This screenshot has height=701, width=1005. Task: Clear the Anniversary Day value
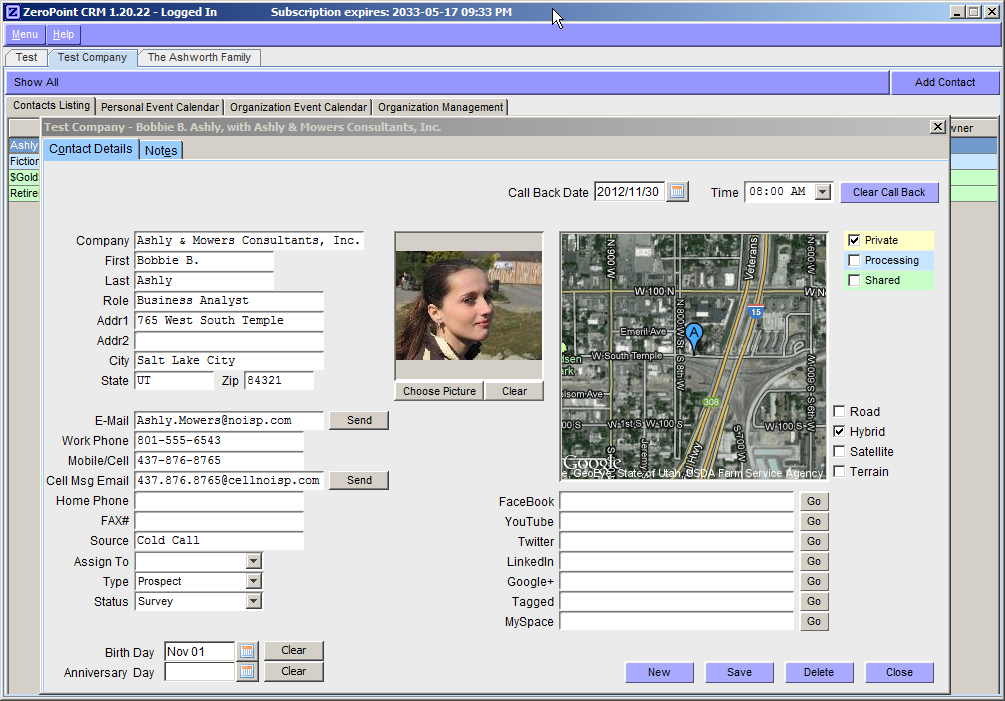[294, 671]
